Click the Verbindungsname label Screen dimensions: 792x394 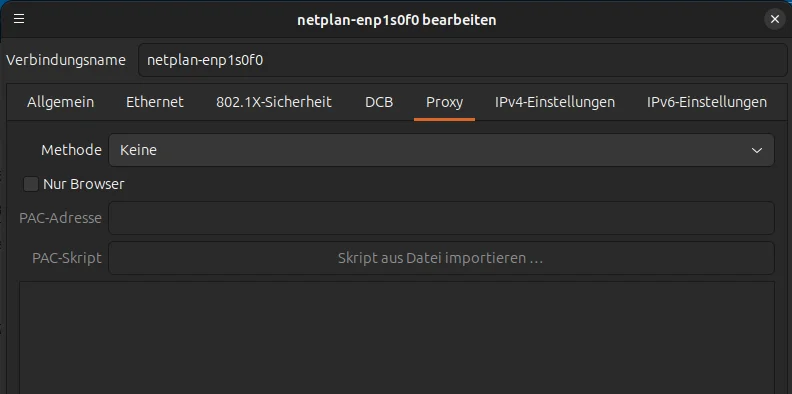pos(66,60)
